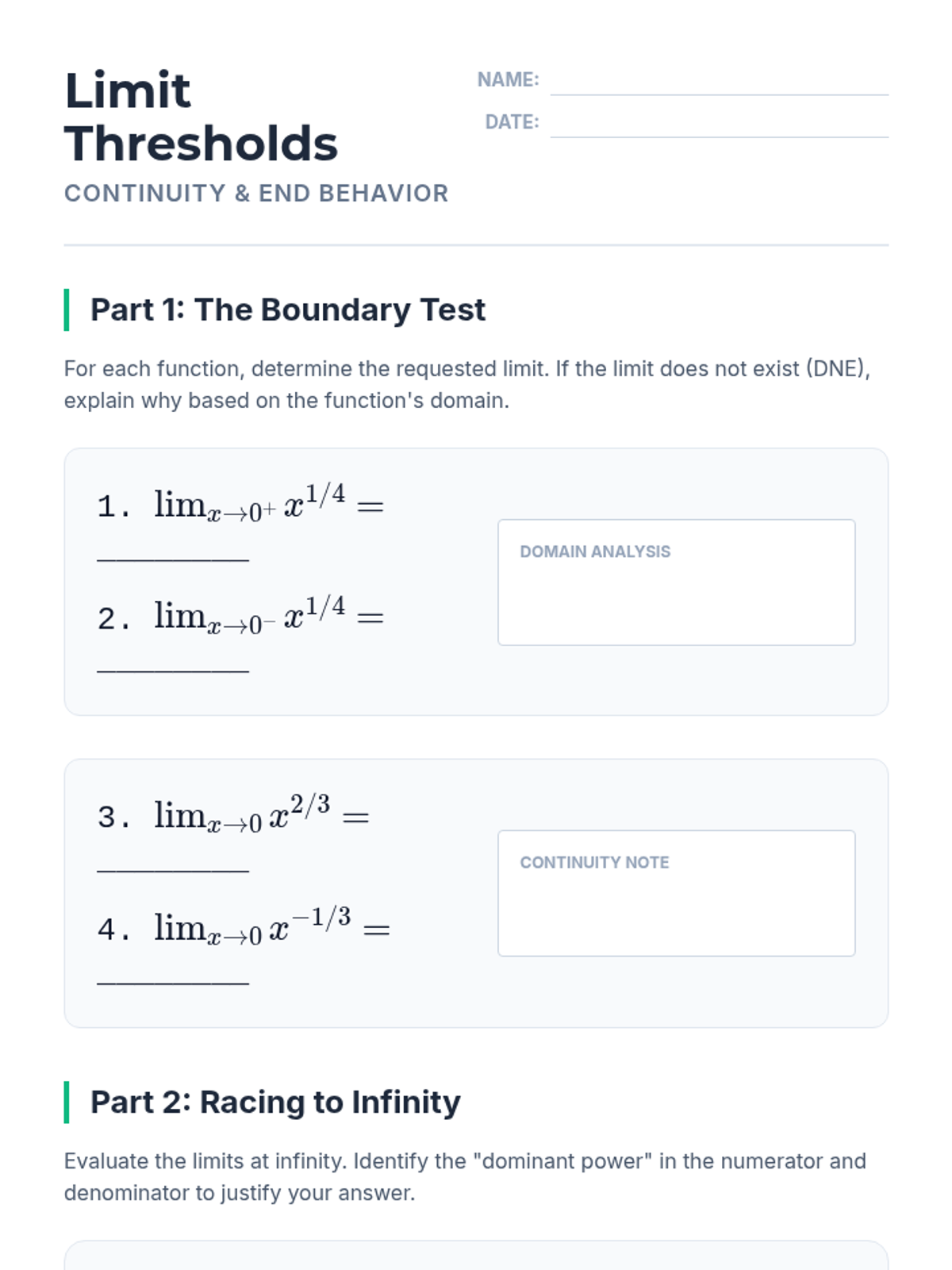Click the limit of x^(2/3) expression
Viewport: 952px width, 1270px height.
click(x=261, y=816)
